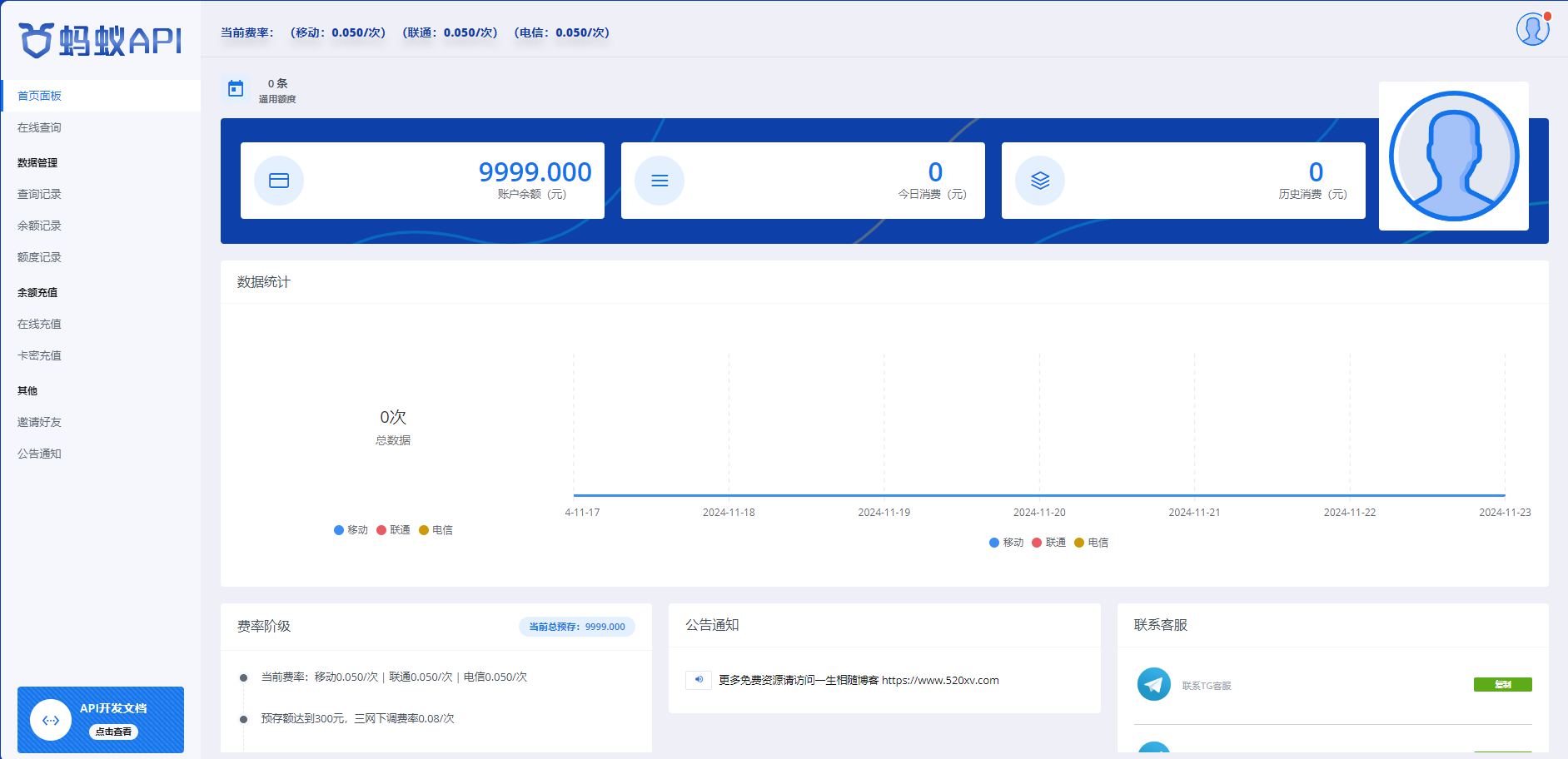Screen dimensions: 1568x759
Task: Select 首页面板 in the sidebar
Action: [x=39, y=95]
